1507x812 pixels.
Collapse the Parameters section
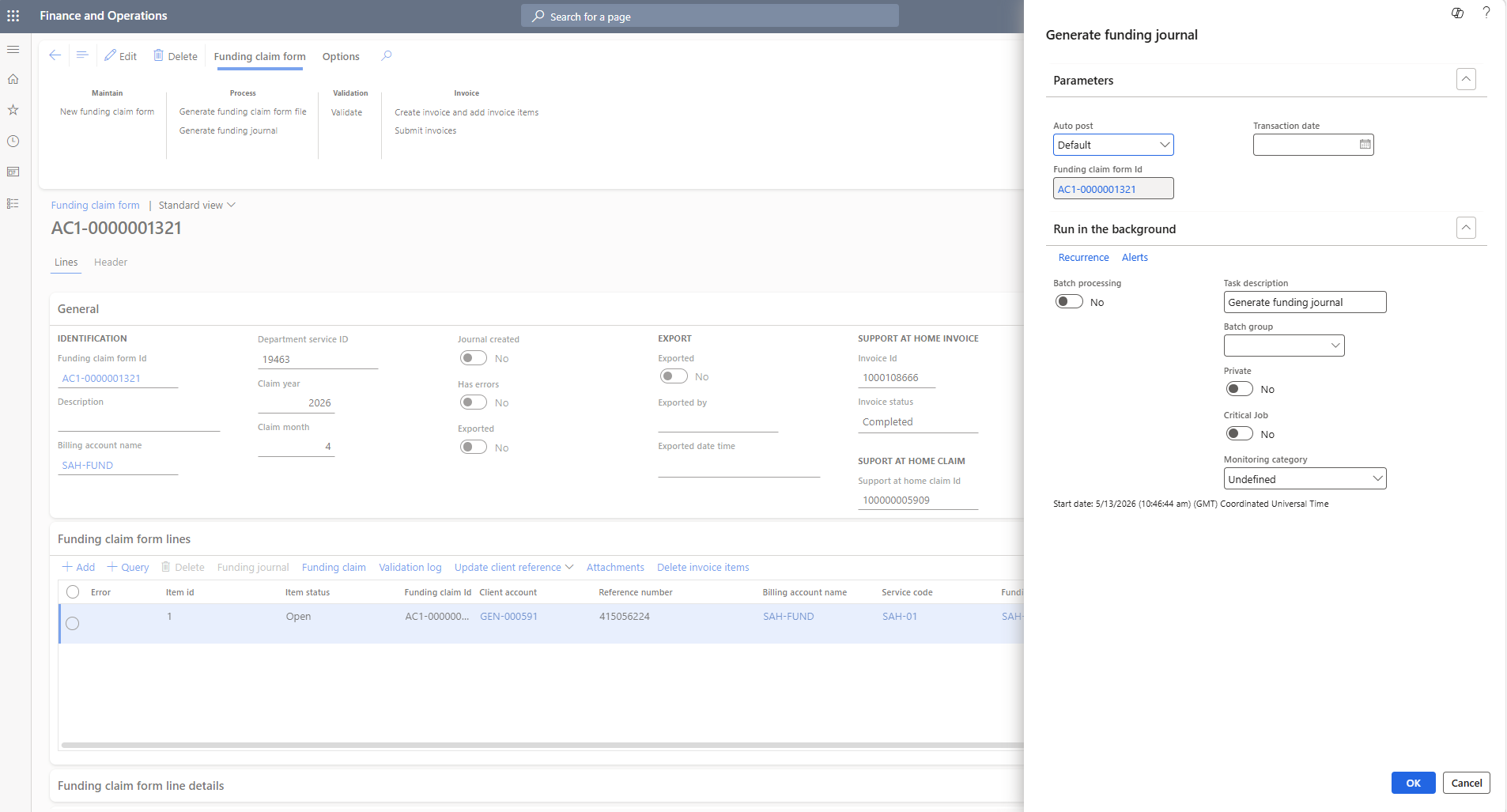coord(1466,80)
